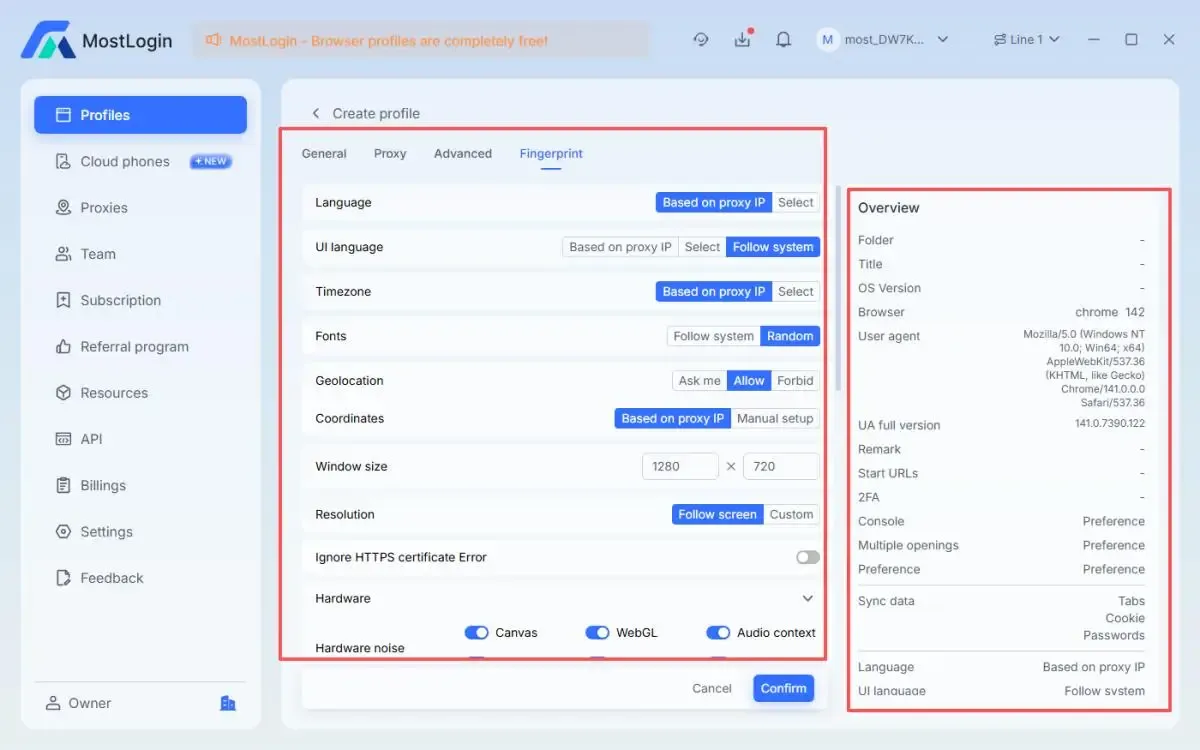The height and width of the screenshot is (750, 1200).
Task: Switch to the Advanced tab
Action: tap(463, 154)
